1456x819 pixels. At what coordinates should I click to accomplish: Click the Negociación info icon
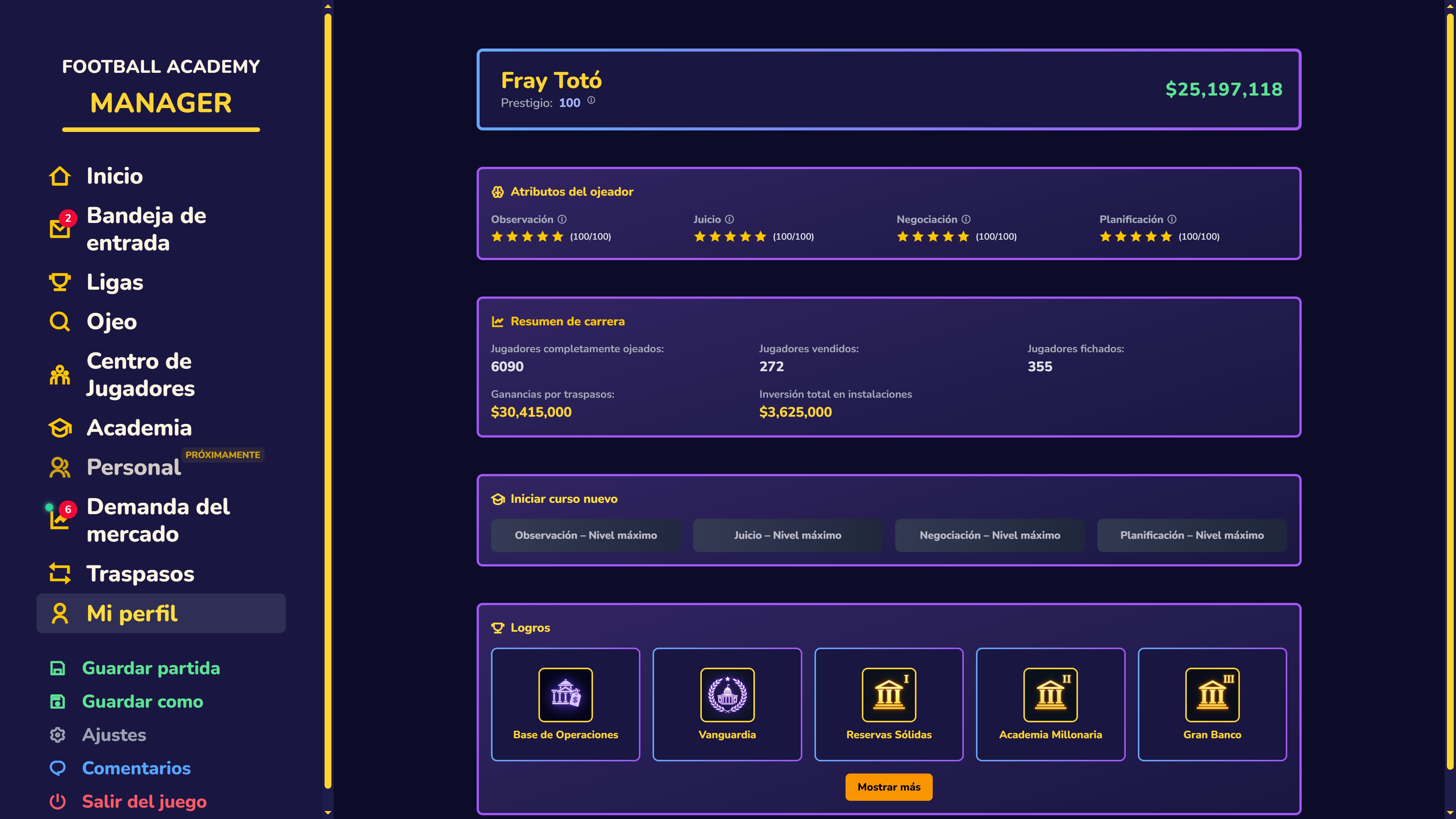pyautogui.click(x=966, y=219)
